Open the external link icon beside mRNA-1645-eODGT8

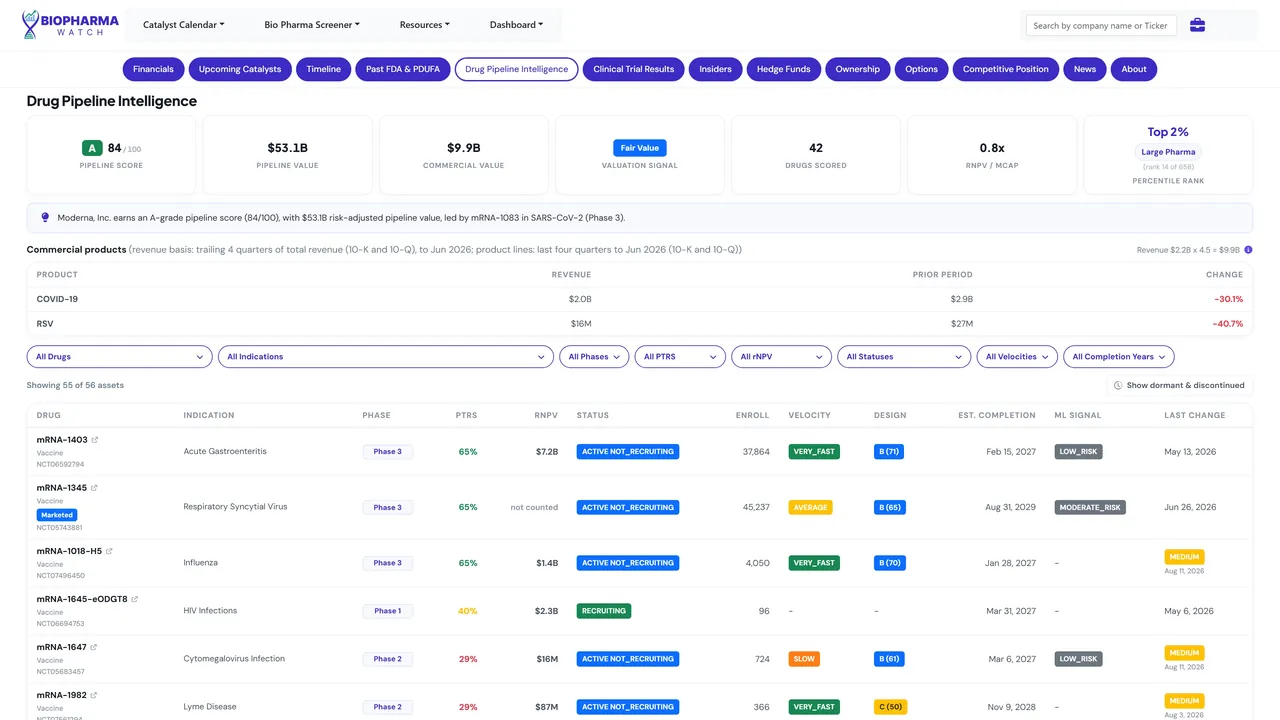coord(135,599)
